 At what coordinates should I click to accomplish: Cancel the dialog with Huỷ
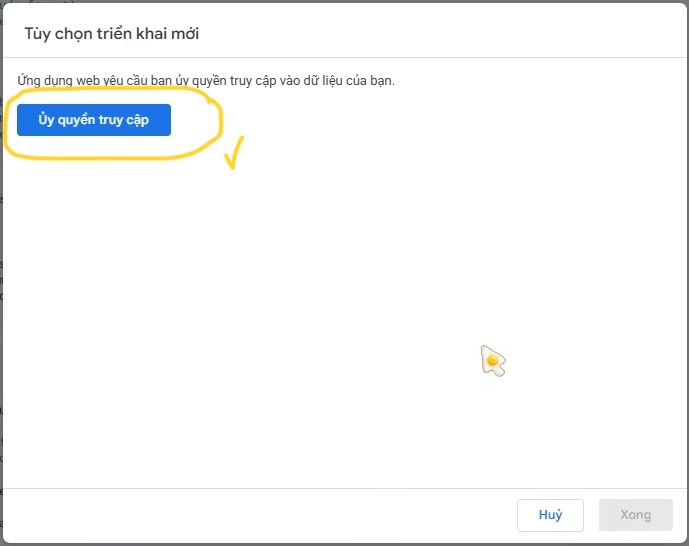(550, 515)
